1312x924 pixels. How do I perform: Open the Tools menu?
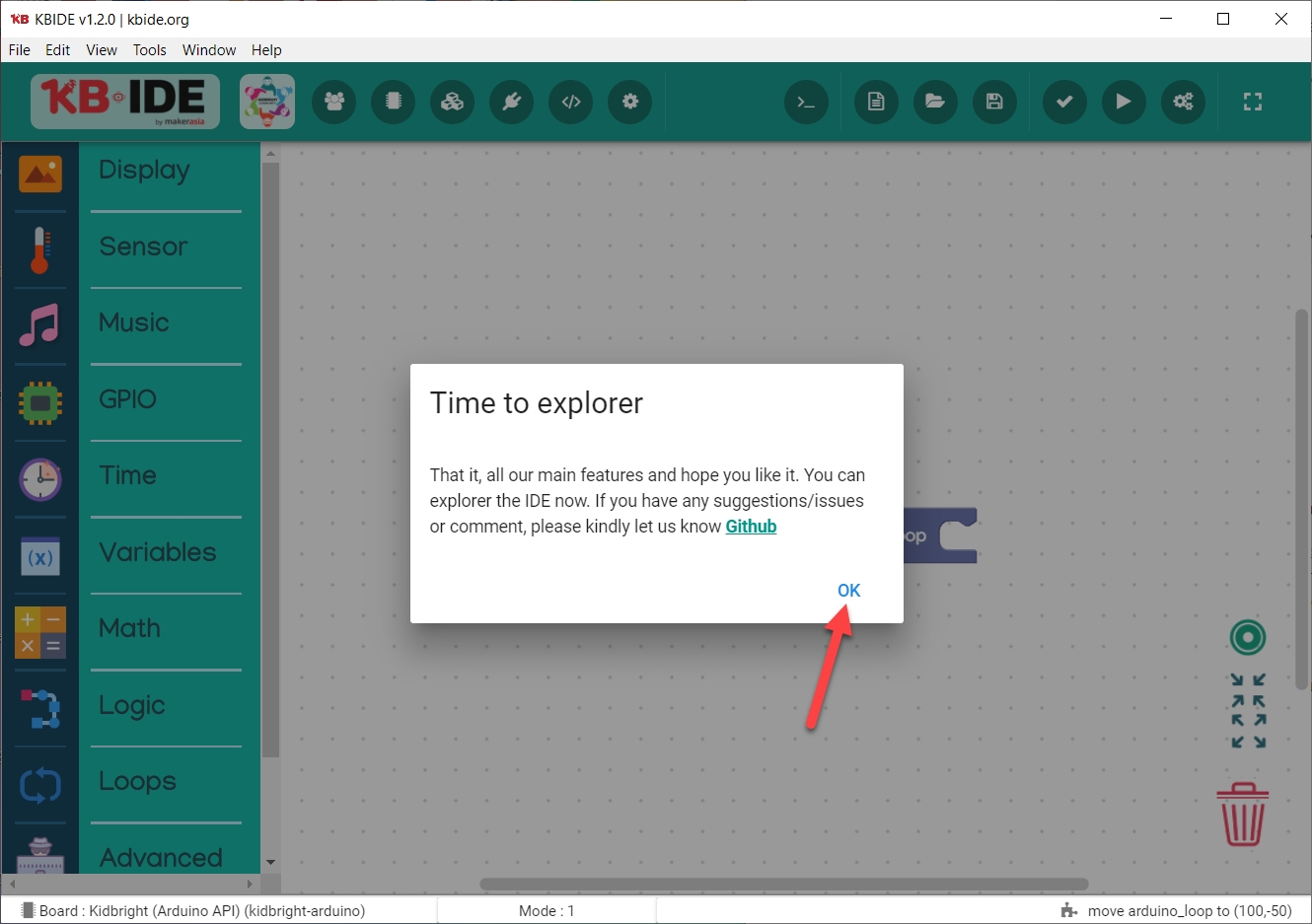[x=150, y=50]
